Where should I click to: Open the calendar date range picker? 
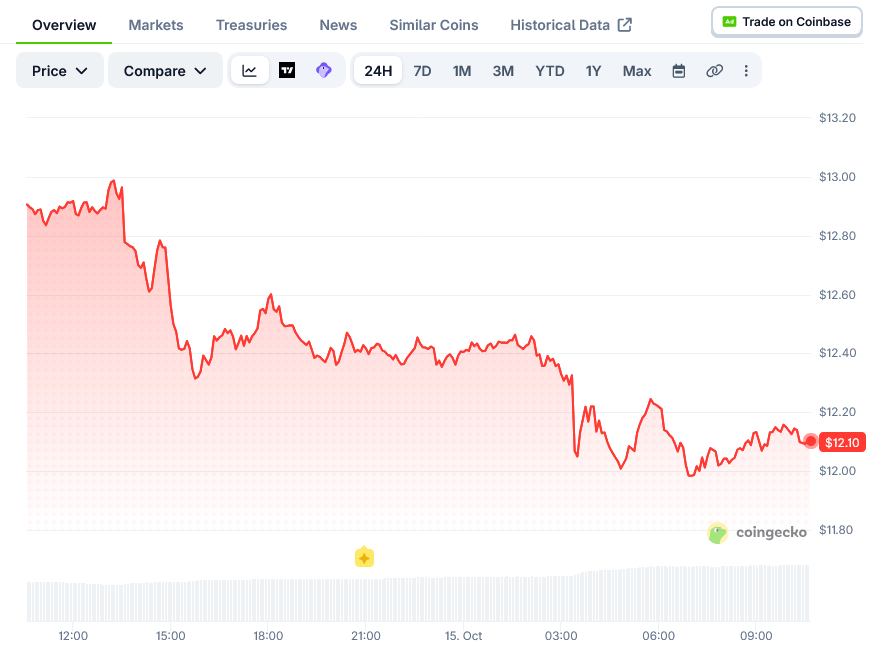[678, 71]
